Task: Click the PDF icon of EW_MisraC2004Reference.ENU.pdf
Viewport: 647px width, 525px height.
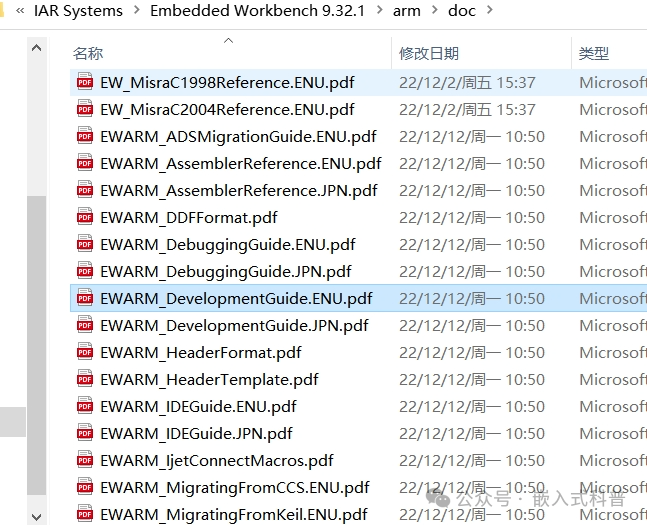Action: (85, 109)
